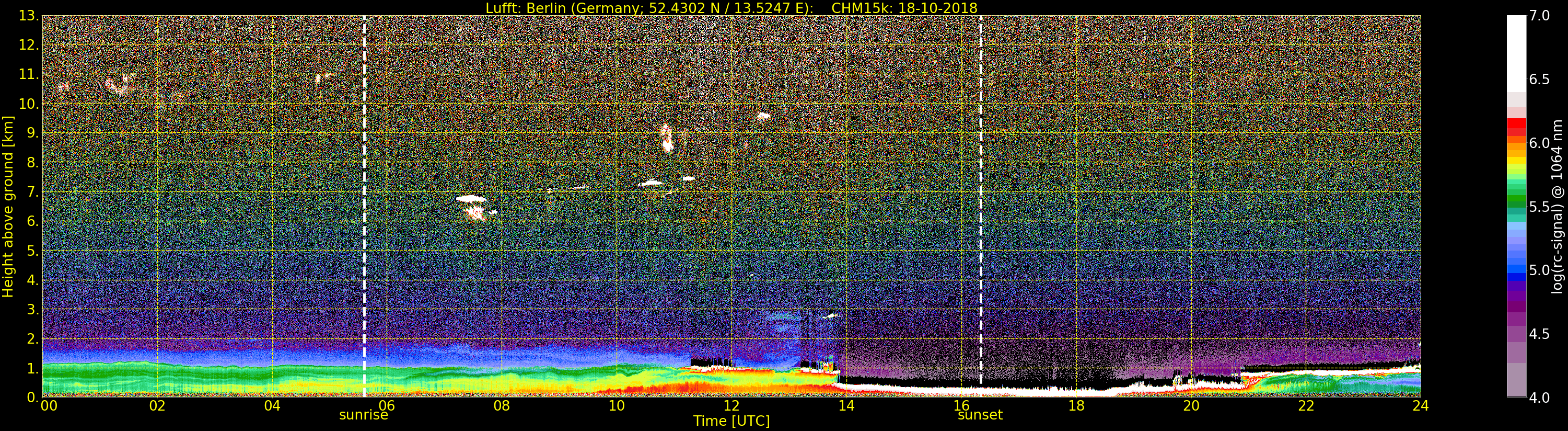Click the 'log(rc-signal) @ 1064 nm' colorbar label
The width and height of the screenshot is (1568, 431).
coord(1558,206)
